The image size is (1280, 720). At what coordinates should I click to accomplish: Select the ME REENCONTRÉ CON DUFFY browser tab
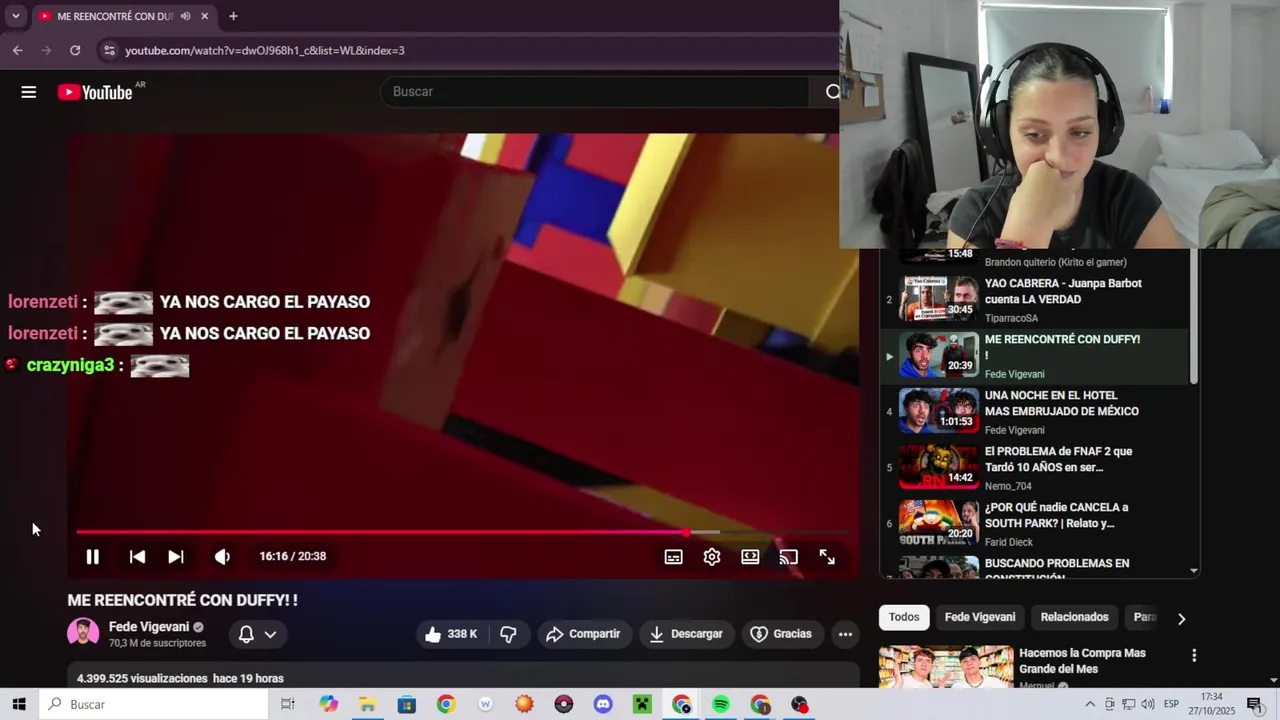point(115,16)
